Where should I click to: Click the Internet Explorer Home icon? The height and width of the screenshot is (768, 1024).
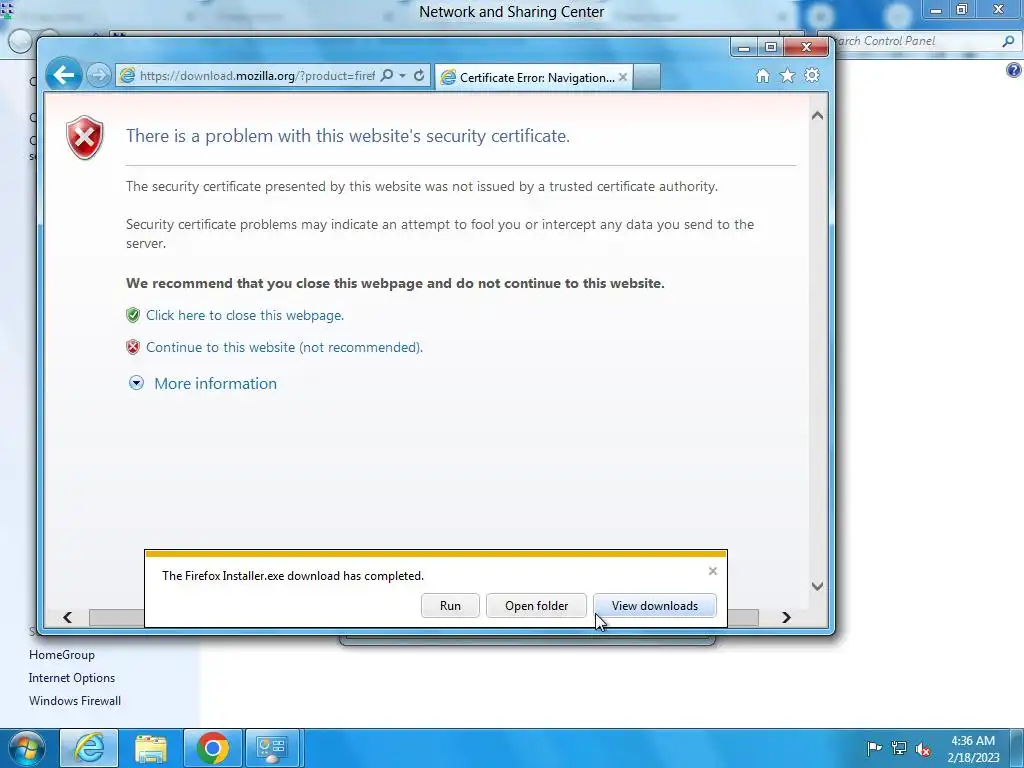[762, 76]
